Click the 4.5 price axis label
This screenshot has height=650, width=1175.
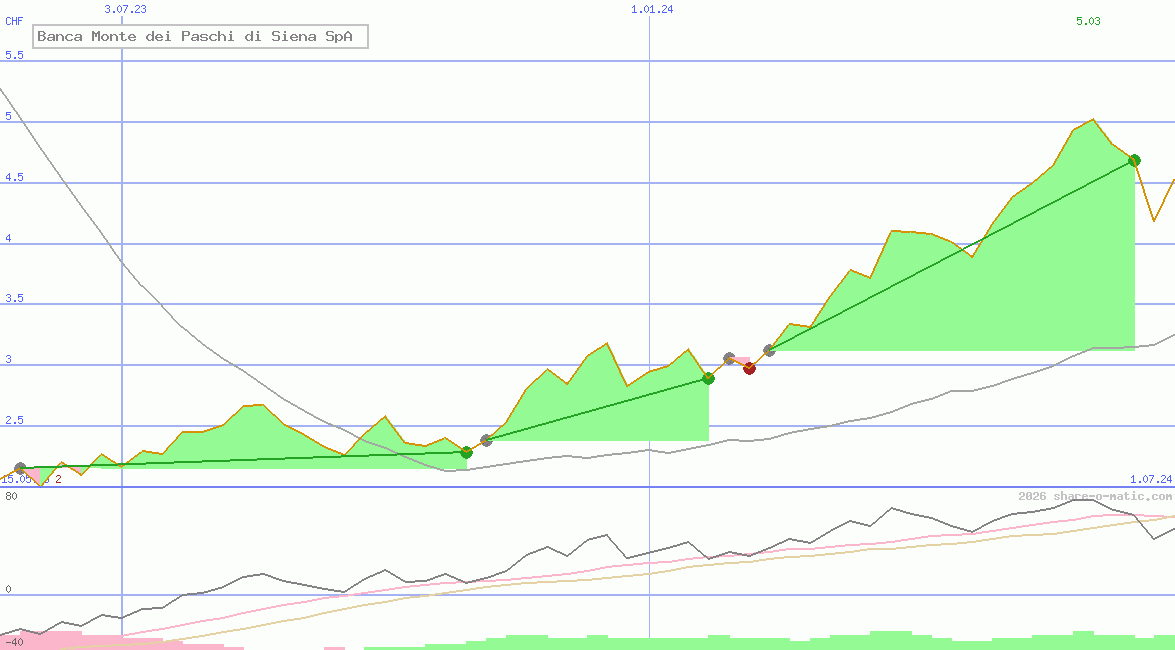click(14, 178)
